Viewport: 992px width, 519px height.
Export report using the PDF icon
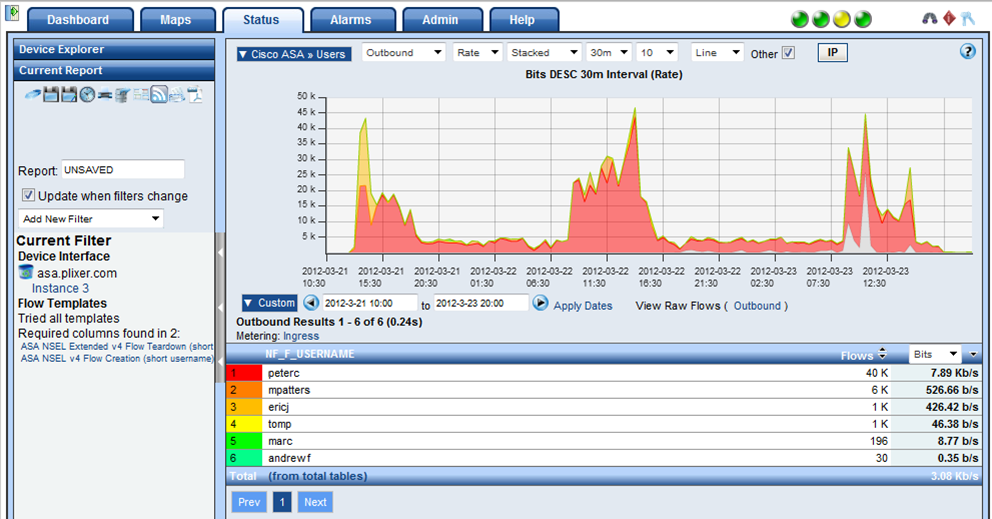click(x=196, y=95)
